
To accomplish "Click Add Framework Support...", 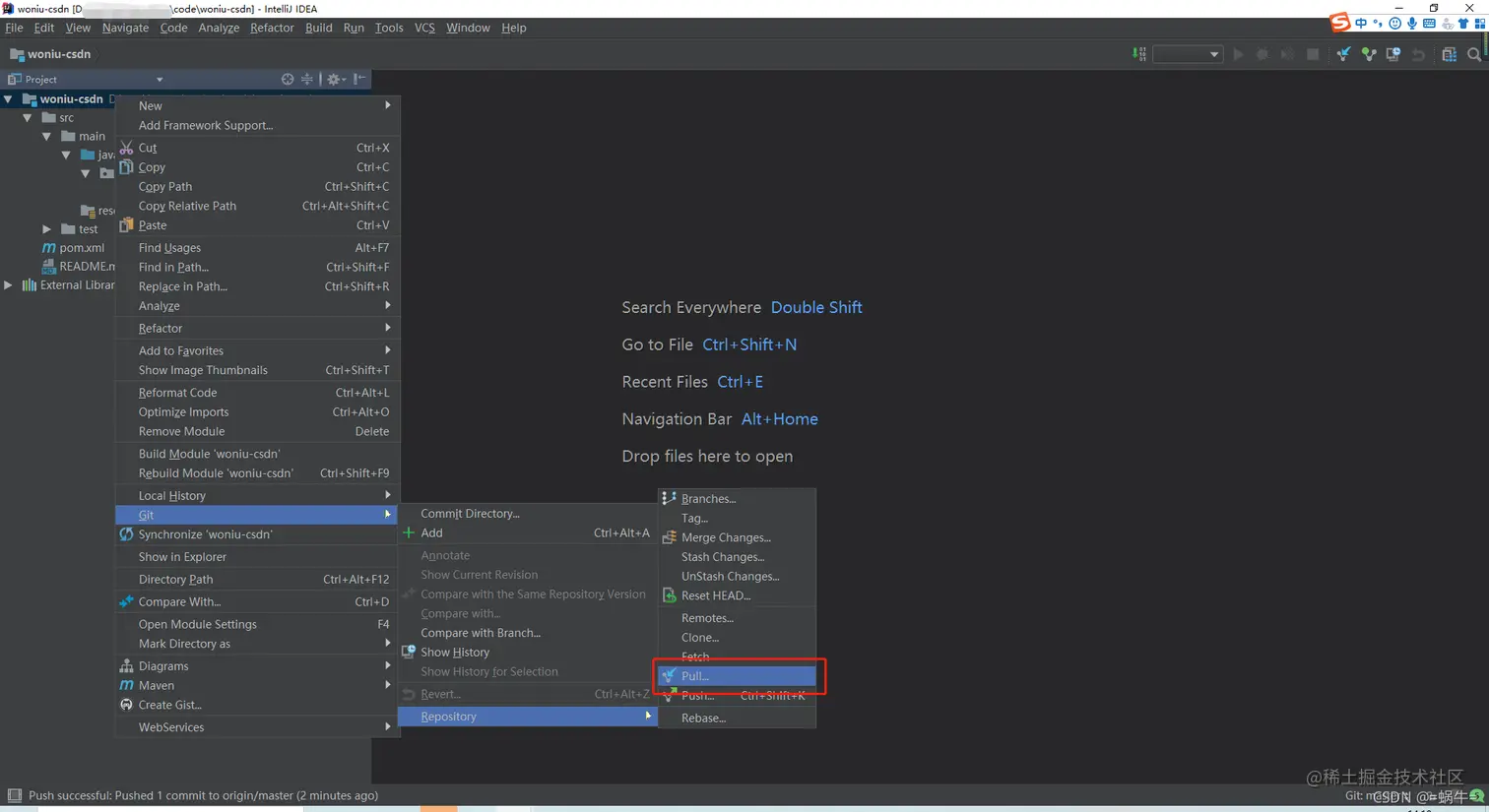I will point(258,125).
